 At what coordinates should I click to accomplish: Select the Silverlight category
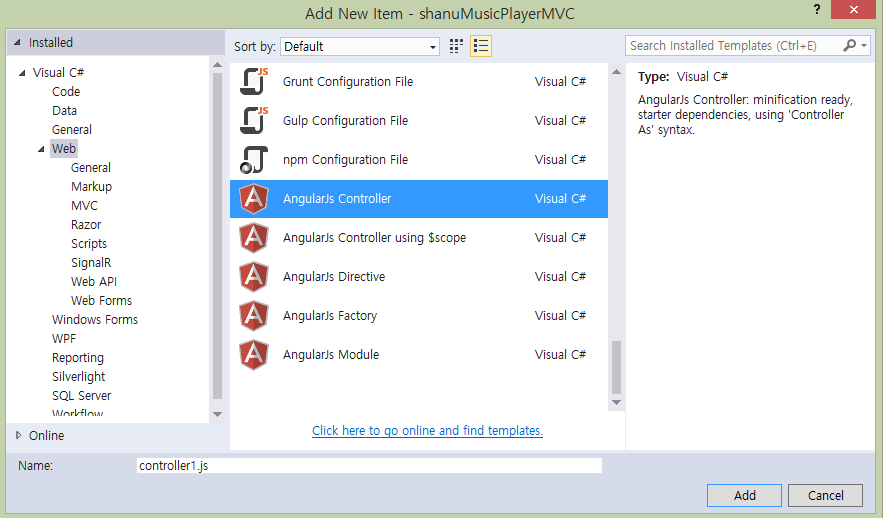(78, 377)
